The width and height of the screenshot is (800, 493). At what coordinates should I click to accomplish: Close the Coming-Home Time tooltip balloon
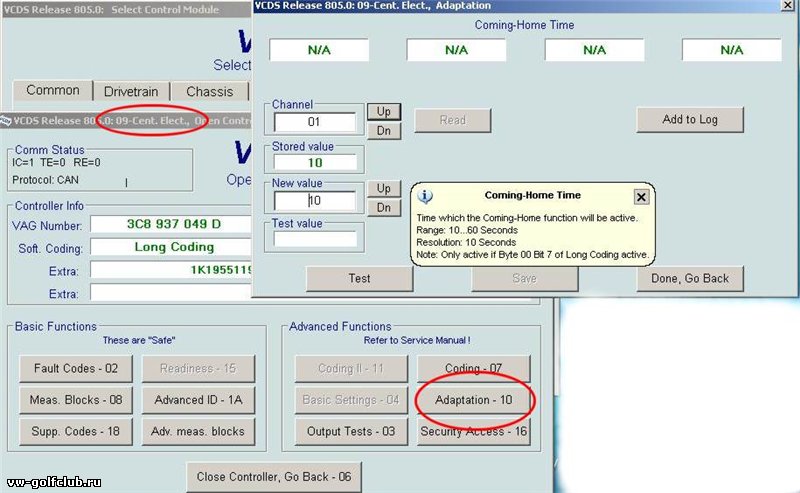coord(641,196)
